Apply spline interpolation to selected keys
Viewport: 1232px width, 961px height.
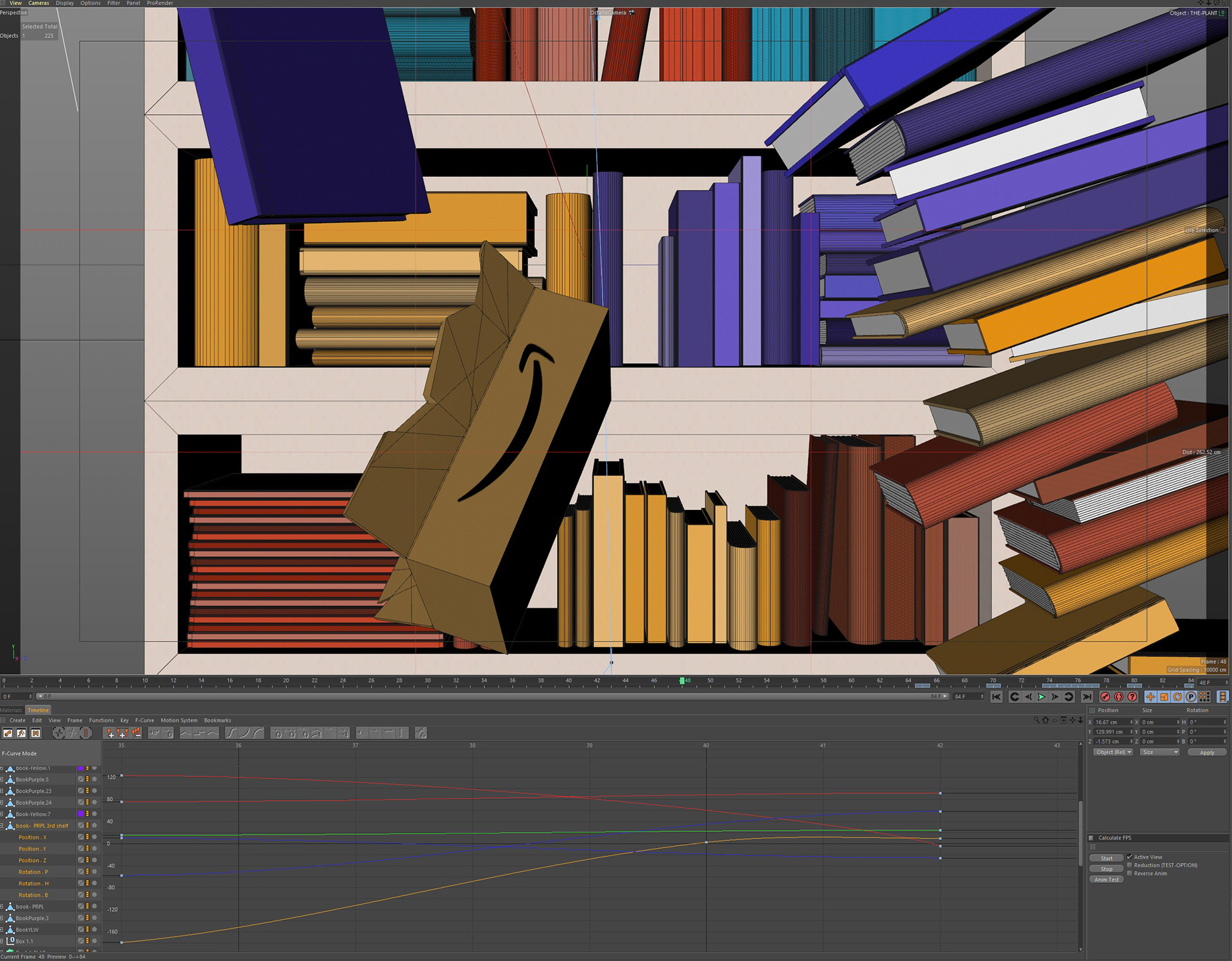(x=212, y=733)
